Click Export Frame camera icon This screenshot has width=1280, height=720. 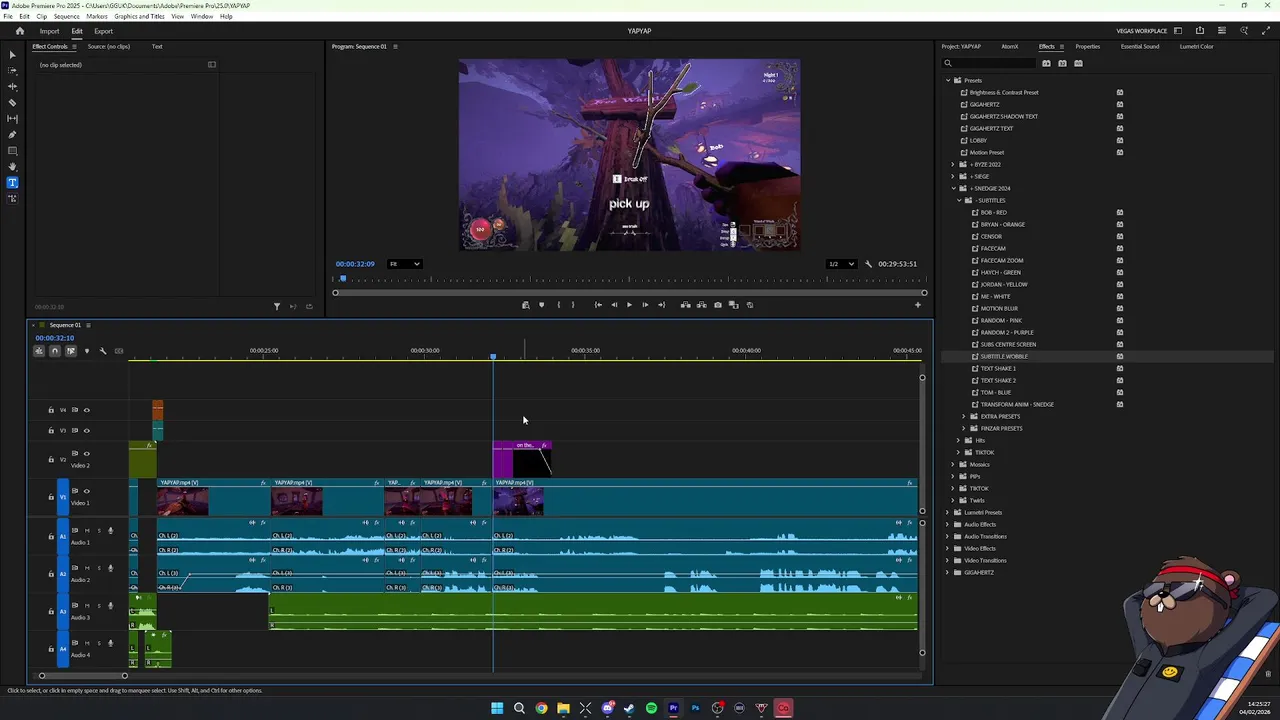[x=717, y=305]
